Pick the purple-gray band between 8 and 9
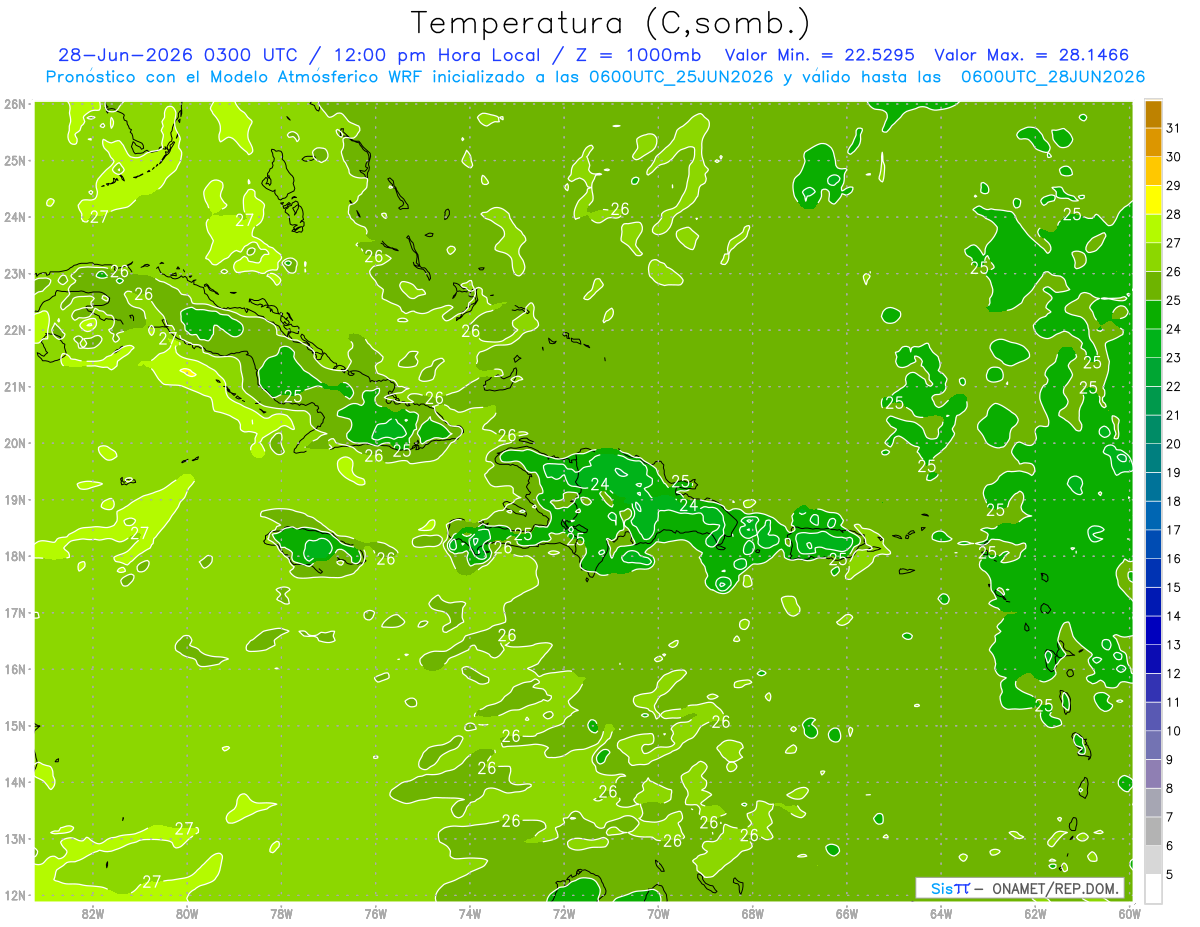Viewport: 1200px width, 927px height. [1153, 774]
